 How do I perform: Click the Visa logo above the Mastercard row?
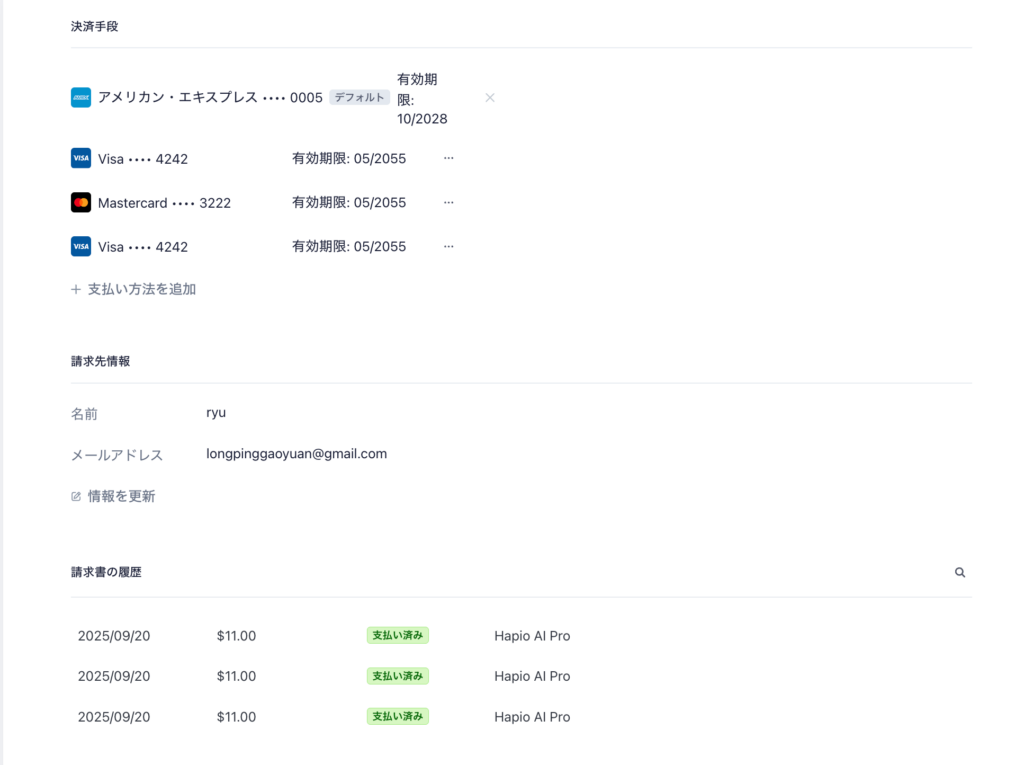(x=81, y=158)
